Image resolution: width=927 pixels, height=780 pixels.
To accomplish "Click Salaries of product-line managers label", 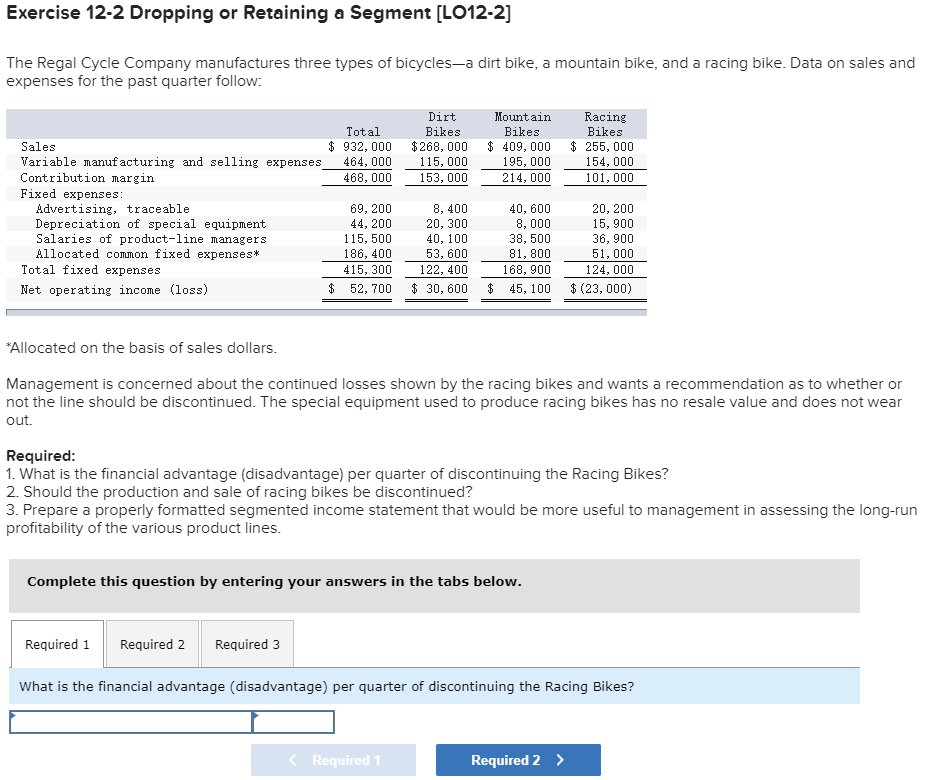I will pyautogui.click(x=151, y=239).
